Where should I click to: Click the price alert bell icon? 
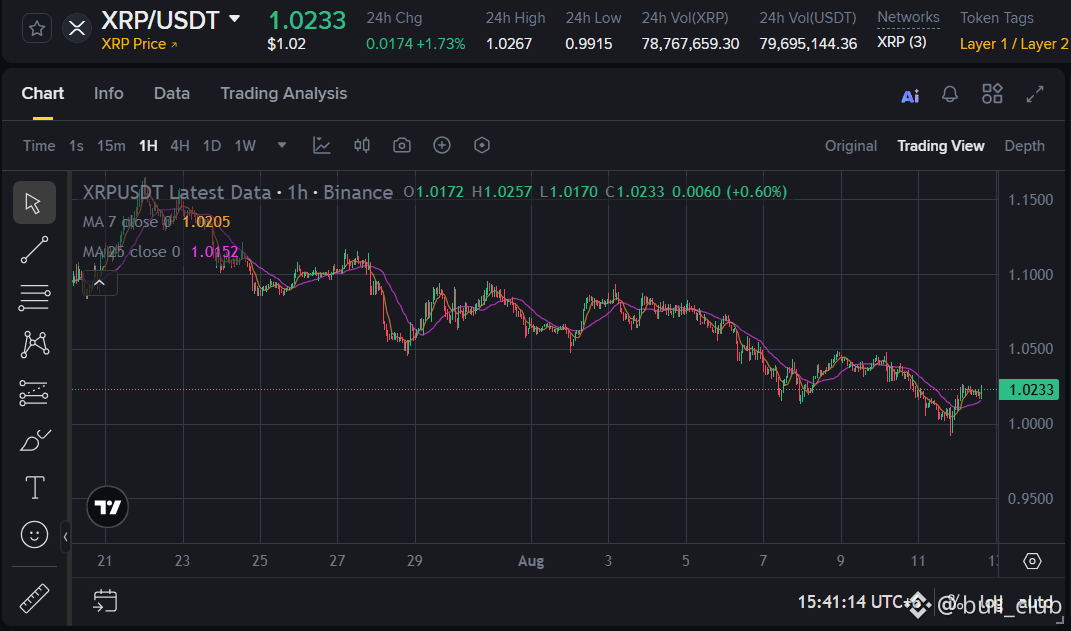[949, 94]
